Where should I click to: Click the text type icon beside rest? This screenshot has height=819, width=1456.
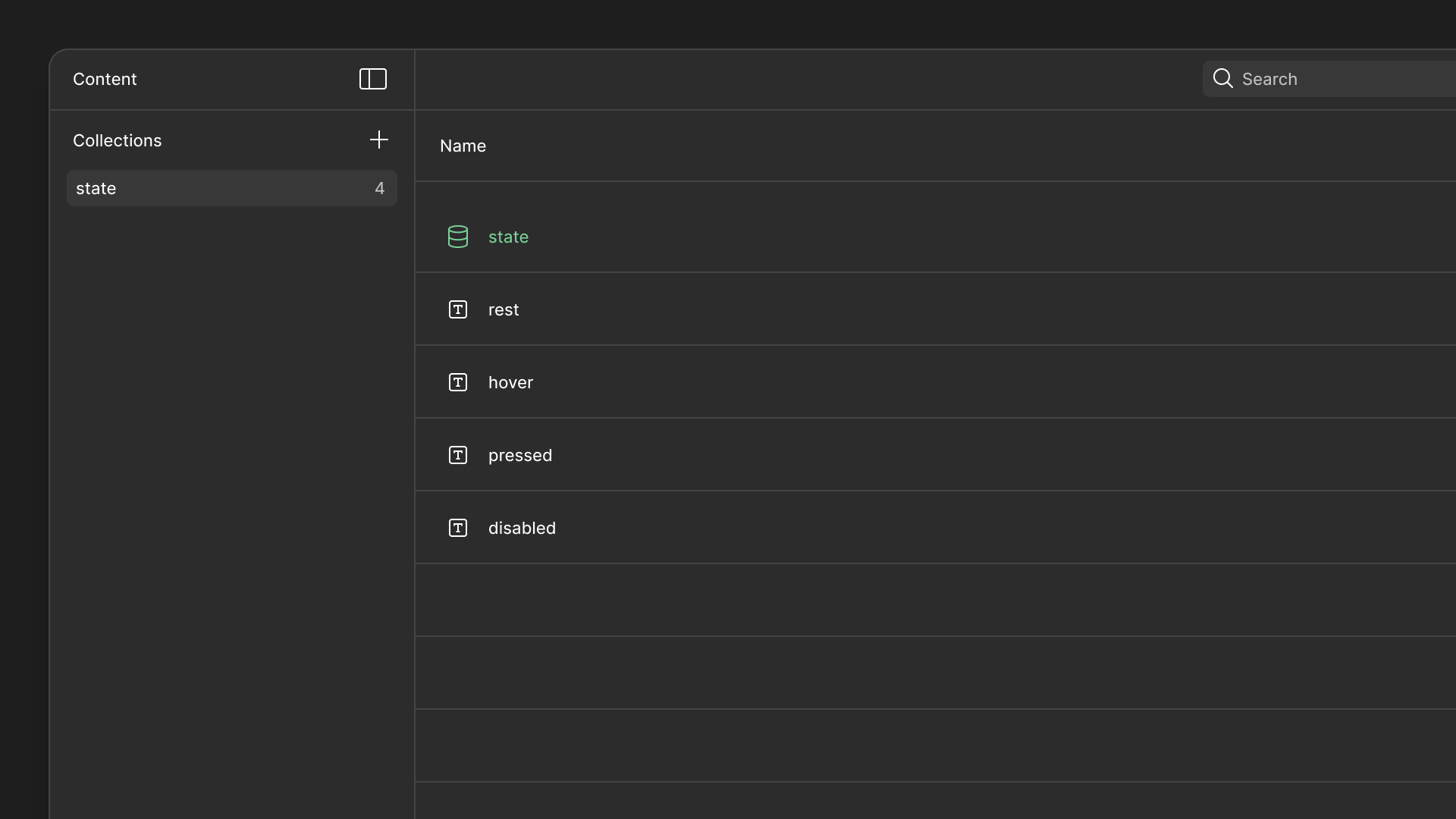[458, 309]
